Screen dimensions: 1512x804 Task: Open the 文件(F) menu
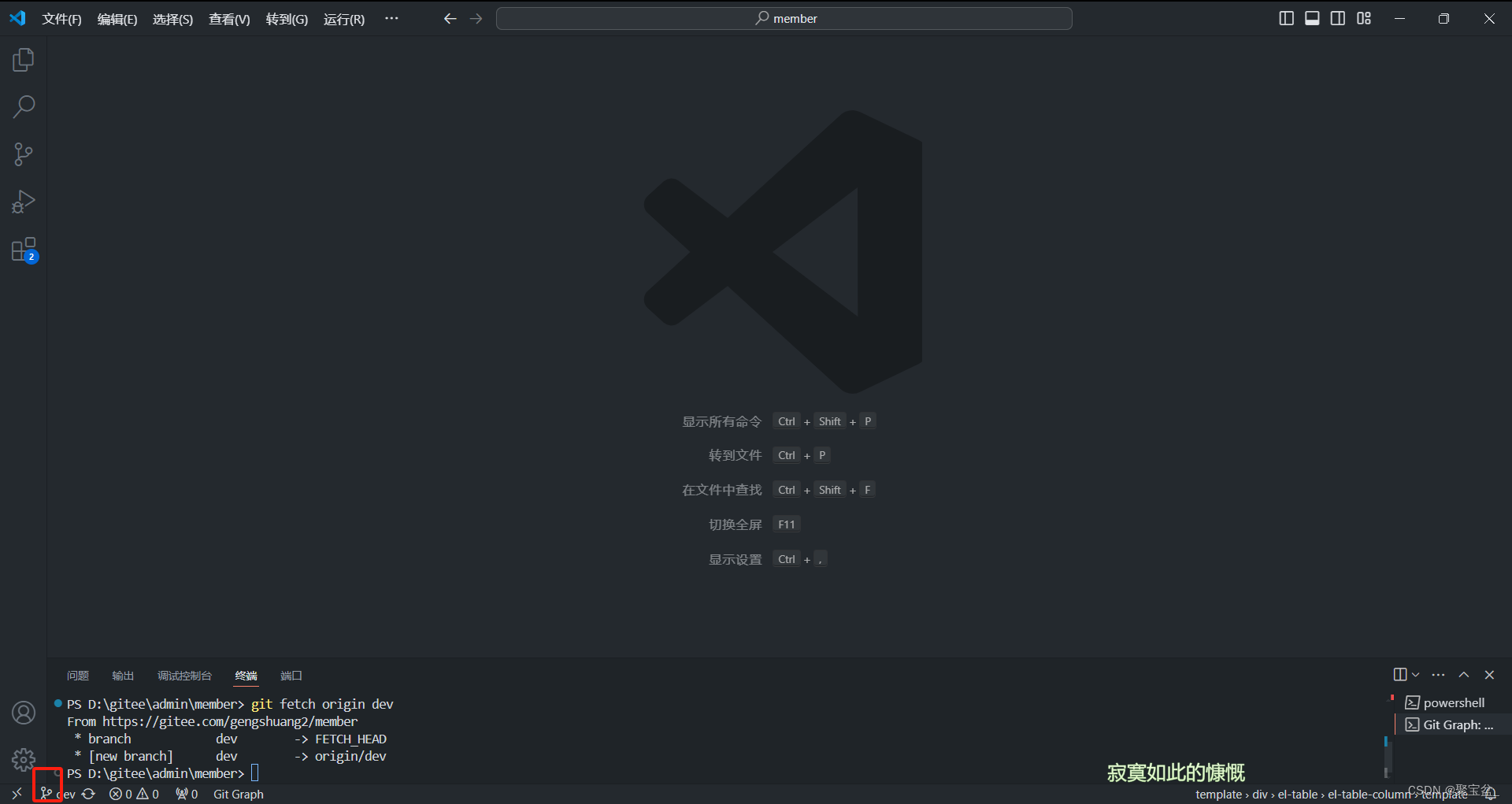61,19
